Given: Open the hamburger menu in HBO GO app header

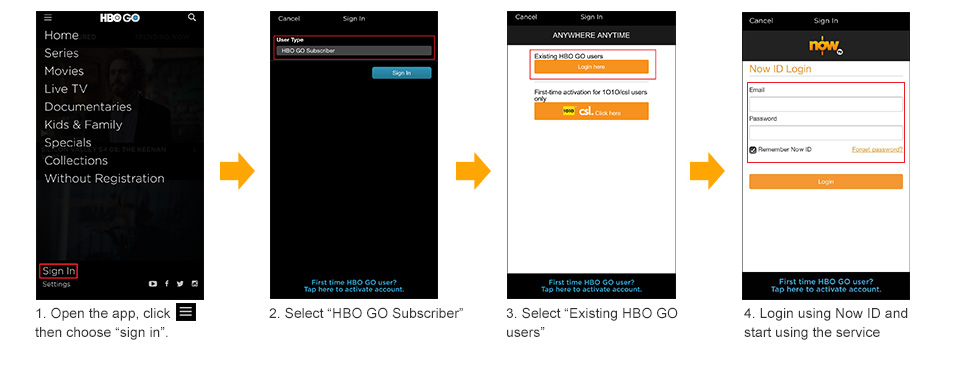Looking at the screenshot, I should (48, 18).
